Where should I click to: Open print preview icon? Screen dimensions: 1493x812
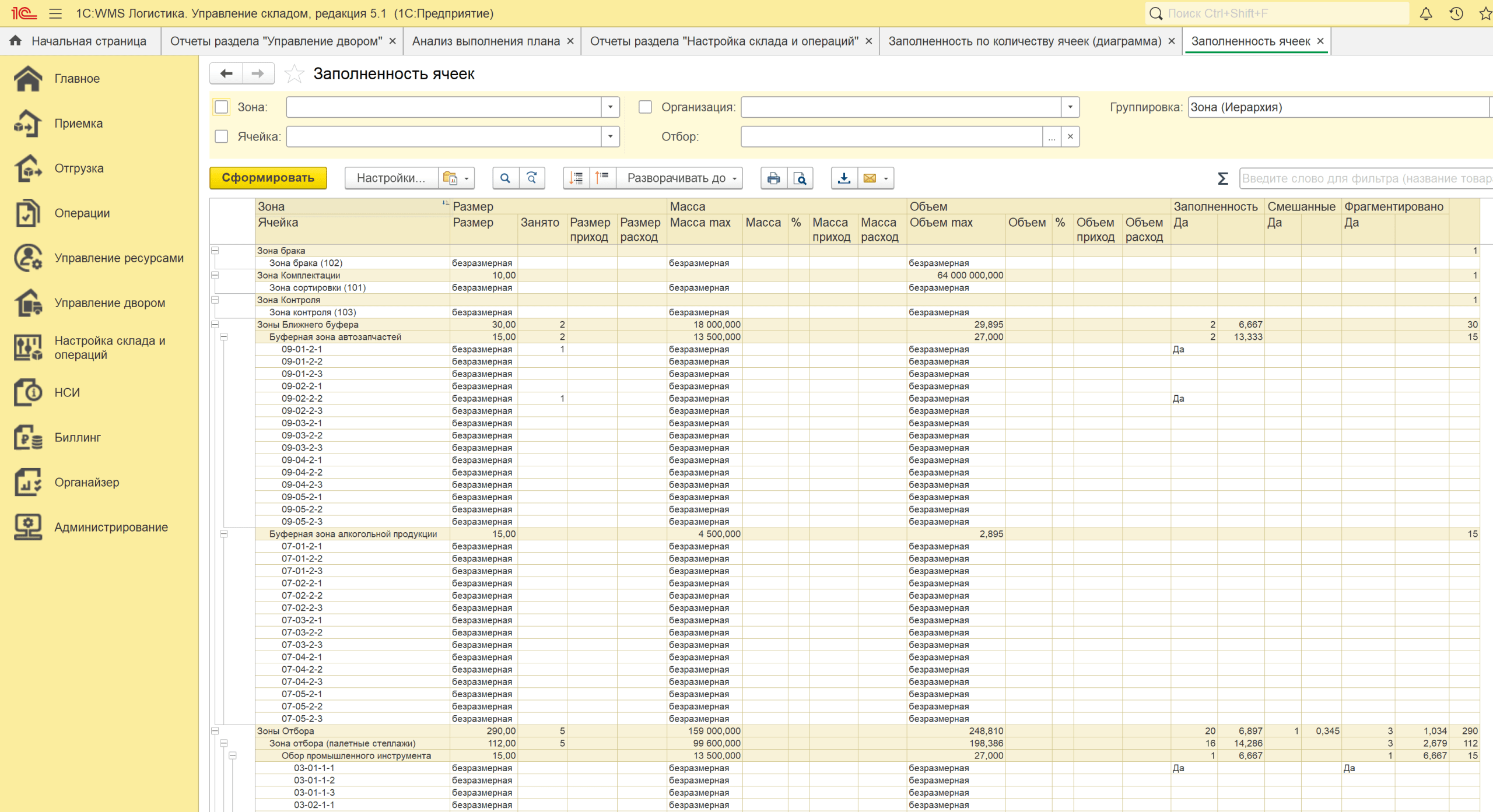click(800, 178)
